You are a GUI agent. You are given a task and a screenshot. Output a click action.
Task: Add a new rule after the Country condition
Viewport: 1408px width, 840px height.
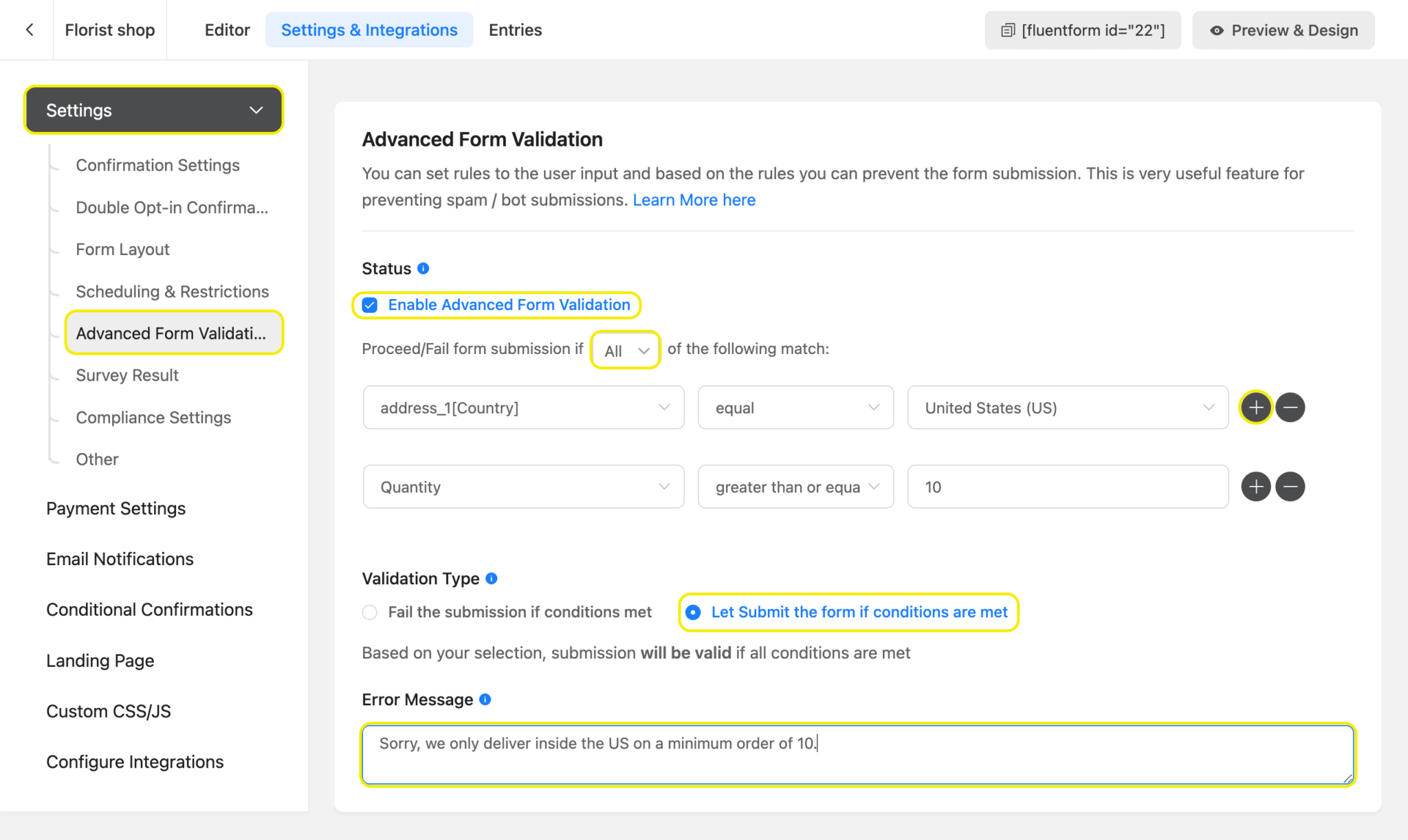(x=1255, y=407)
